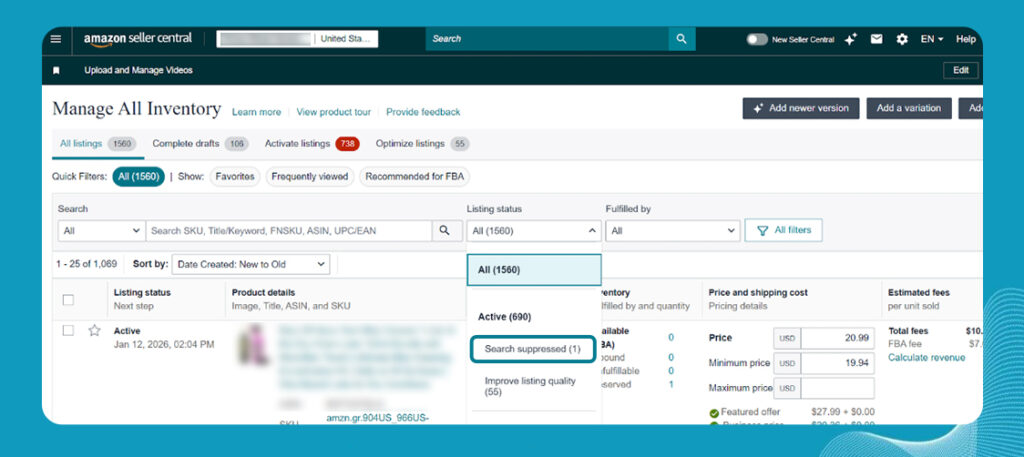Expand the Fulfilled by dropdown
The width and height of the screenshot is (1024, 457).
coord(672,231)
